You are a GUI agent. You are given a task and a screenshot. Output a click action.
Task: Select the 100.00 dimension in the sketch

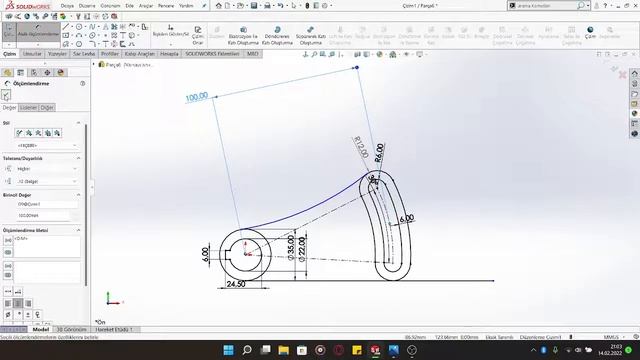coord(197,97)
